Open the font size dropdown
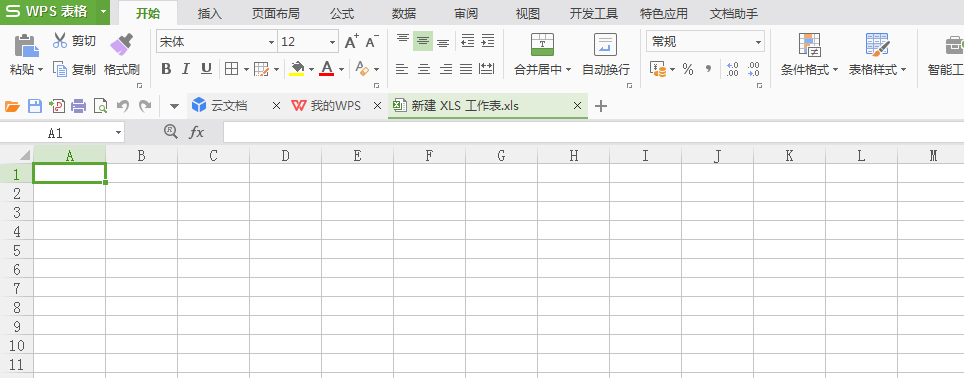The height and width of the screenshot is (378, 964). point(333,42)
